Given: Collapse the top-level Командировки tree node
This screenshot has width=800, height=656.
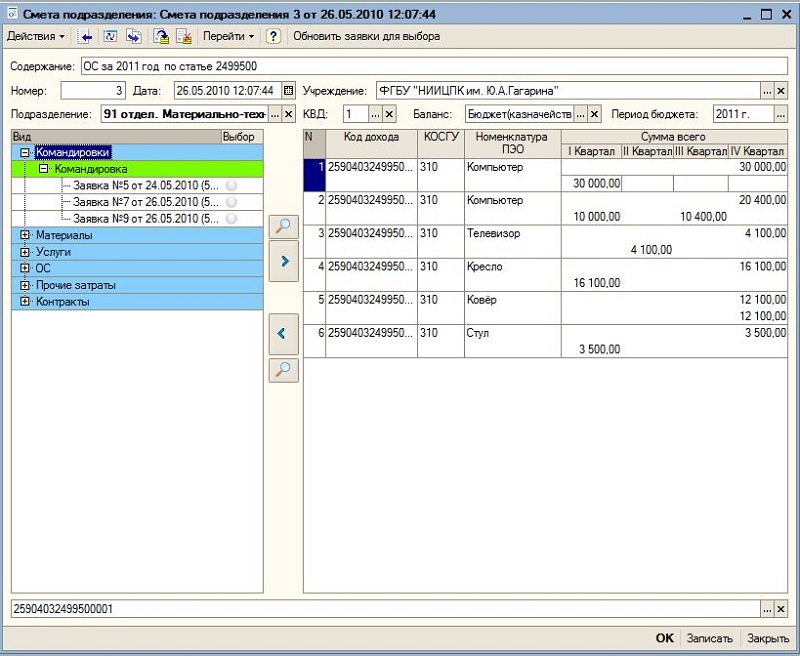Looking at the screenshot, I should (x=25, y=153).
